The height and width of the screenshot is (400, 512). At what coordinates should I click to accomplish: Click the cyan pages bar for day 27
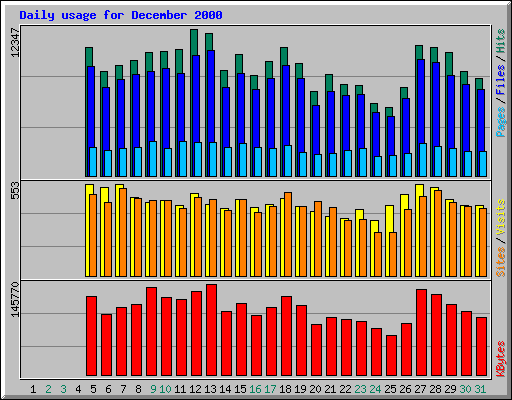tap(423, 160)
